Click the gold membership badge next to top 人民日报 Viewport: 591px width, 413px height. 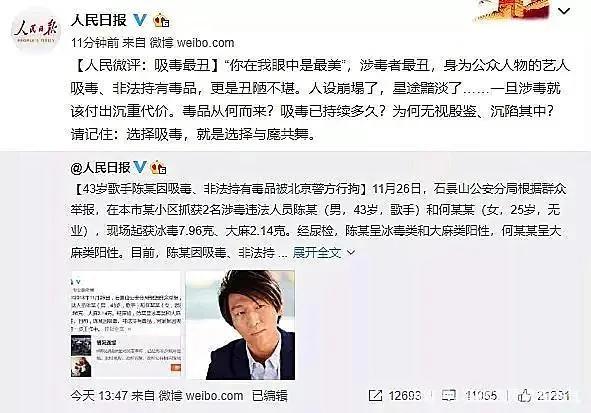coord(161,20)
